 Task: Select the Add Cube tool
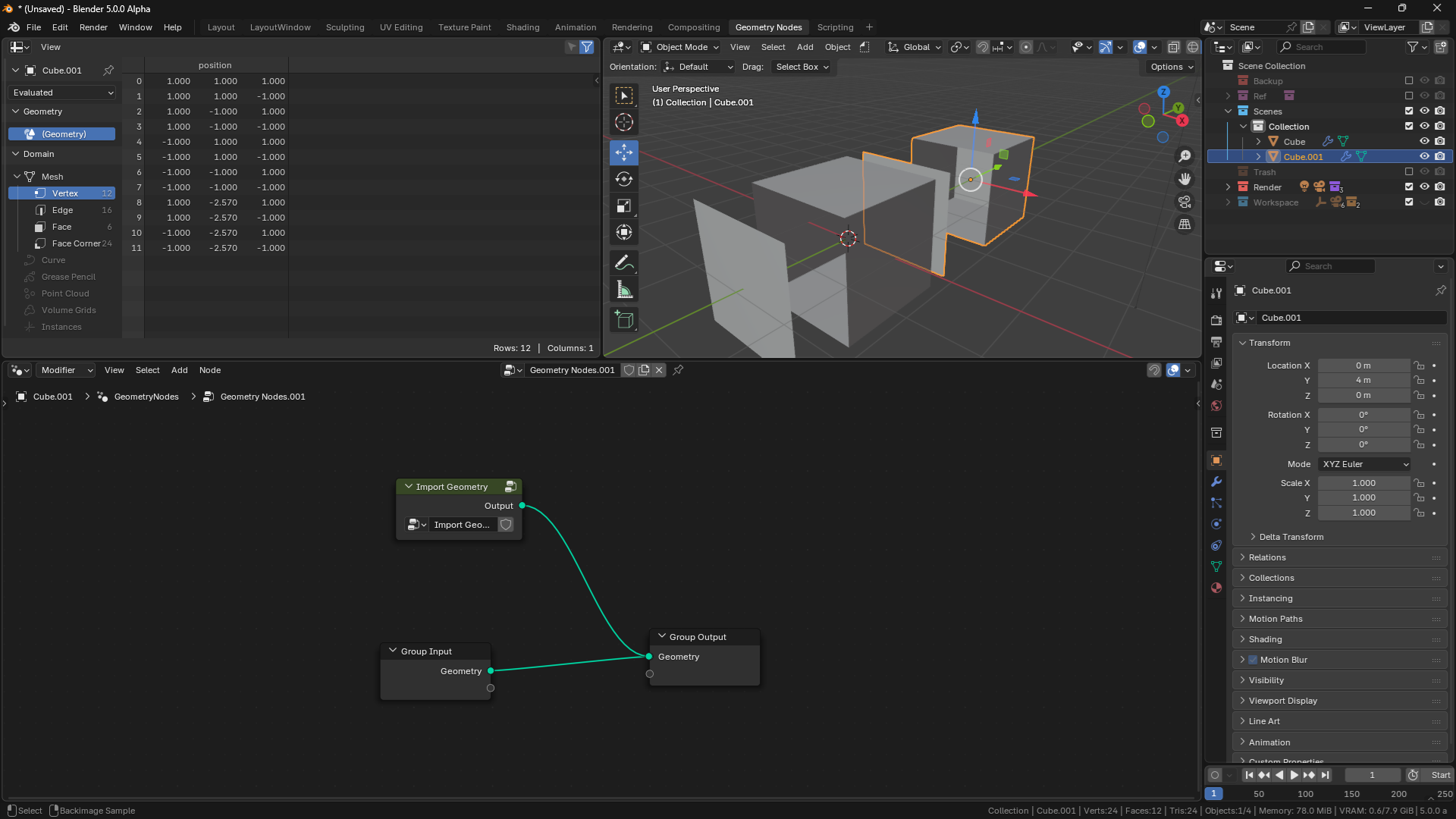(624, 320)
